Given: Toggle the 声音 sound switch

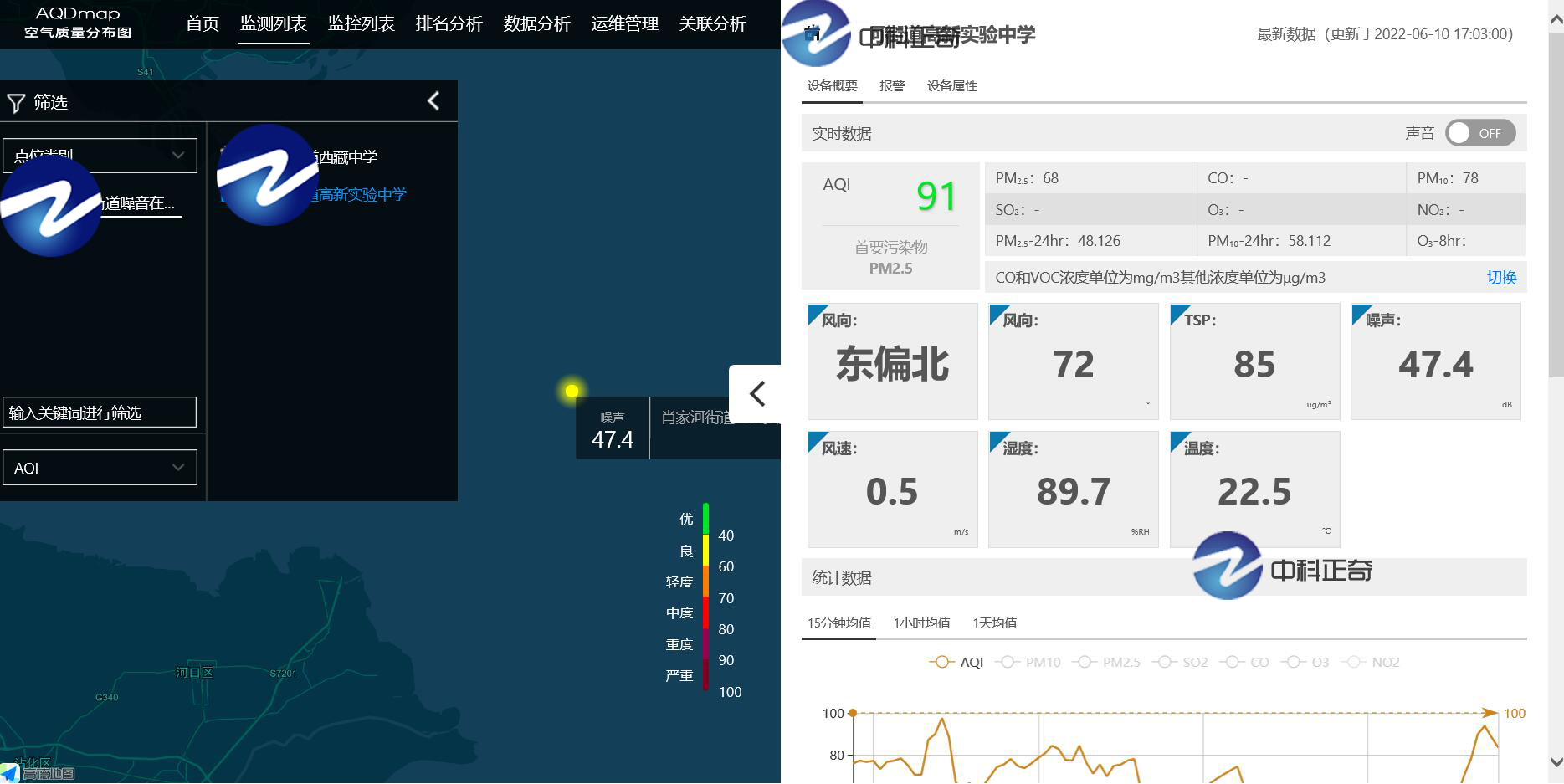Looking at the screenshot, I should 1479,133.
